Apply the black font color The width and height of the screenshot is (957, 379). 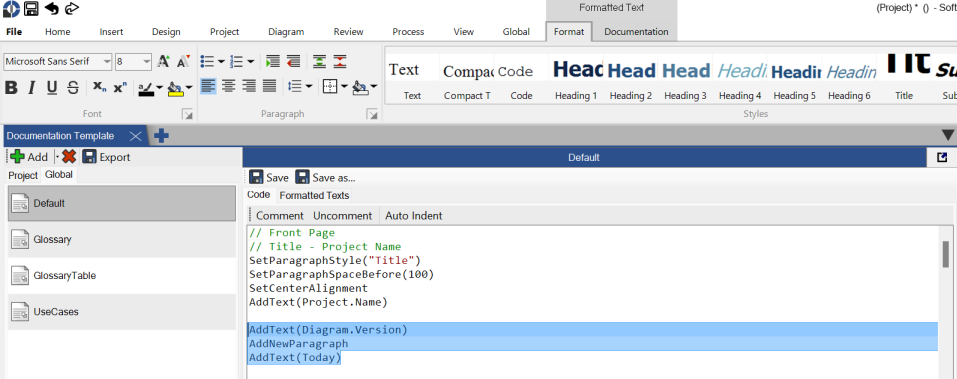(x=145, y=89)
